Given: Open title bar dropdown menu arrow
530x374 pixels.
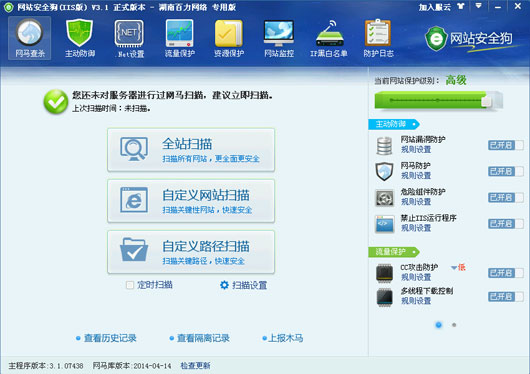Looking at the screenshot, I should pos(478,6).
